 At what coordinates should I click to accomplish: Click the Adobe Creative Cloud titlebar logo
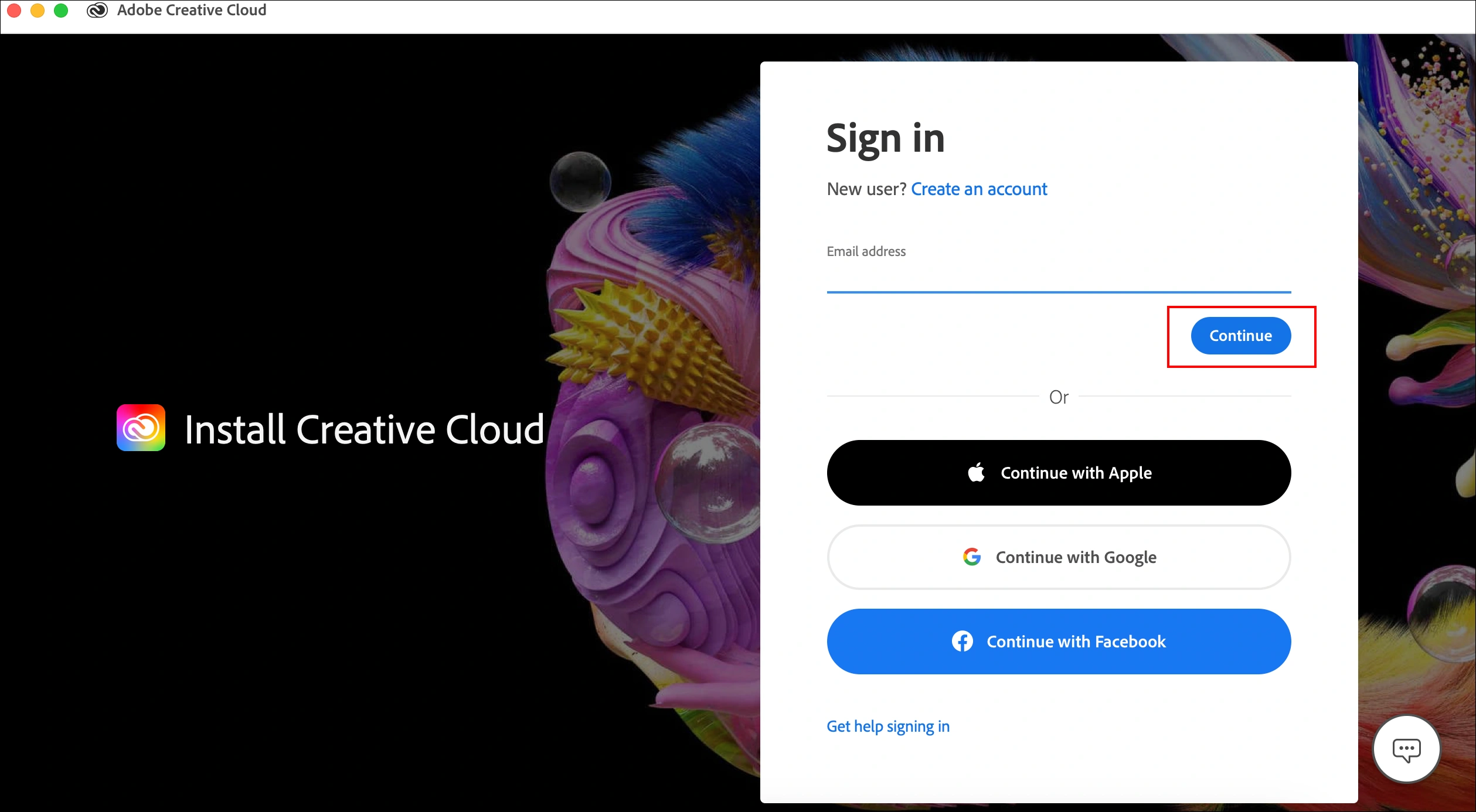(97, 11)
